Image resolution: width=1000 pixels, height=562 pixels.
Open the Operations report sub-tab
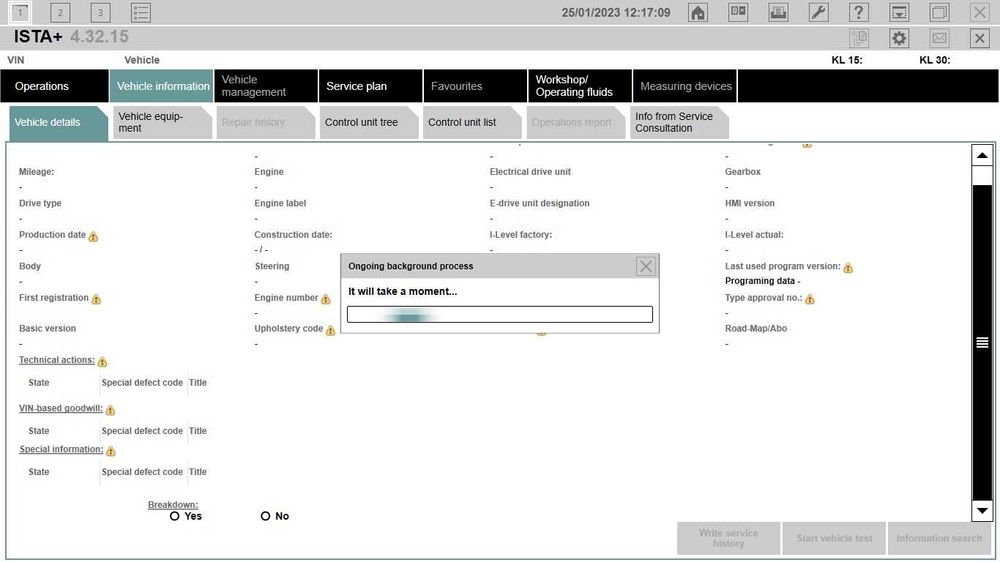[575, 122]
